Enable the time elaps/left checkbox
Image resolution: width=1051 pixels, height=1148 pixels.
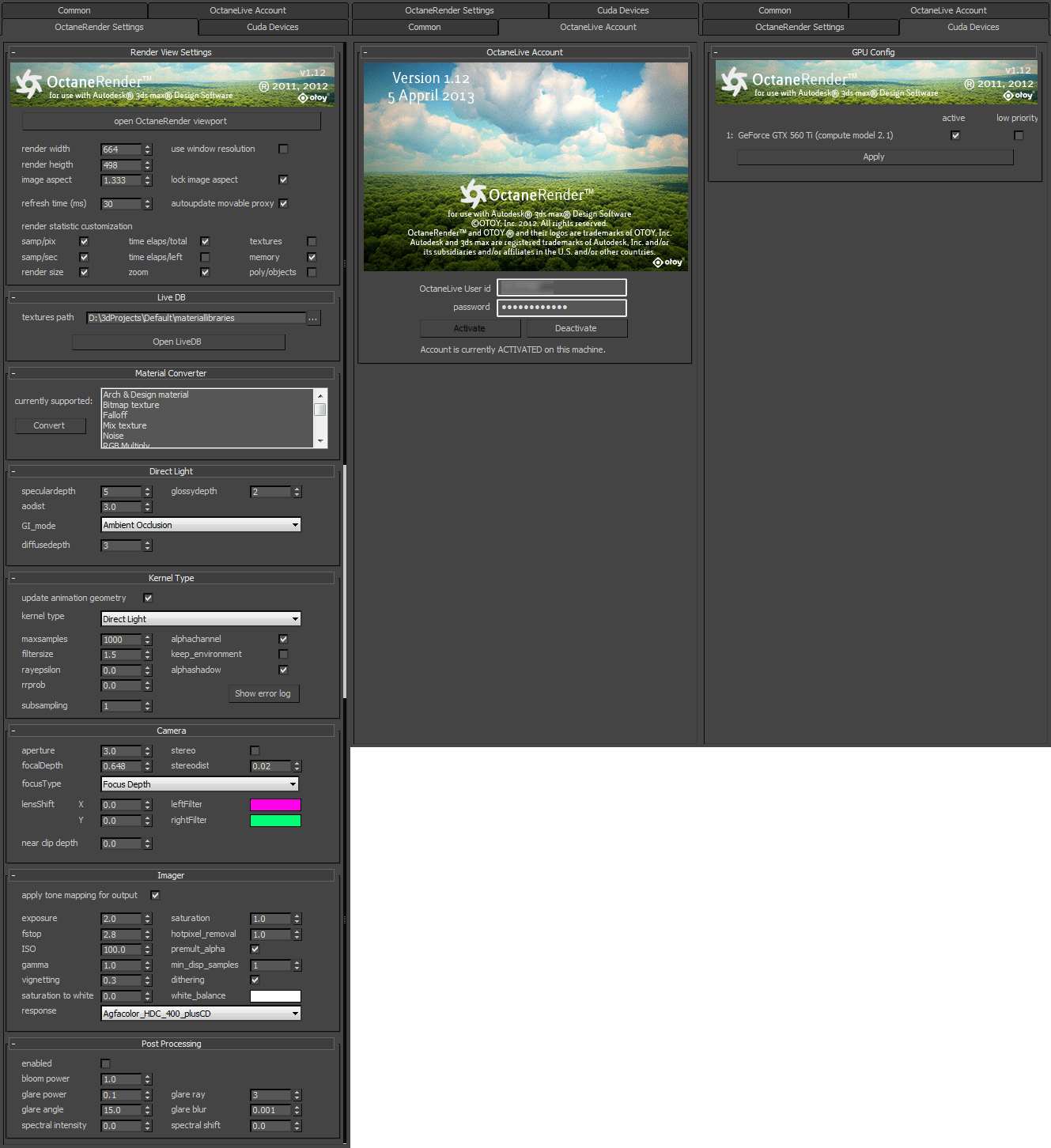(x=205, y=257)
